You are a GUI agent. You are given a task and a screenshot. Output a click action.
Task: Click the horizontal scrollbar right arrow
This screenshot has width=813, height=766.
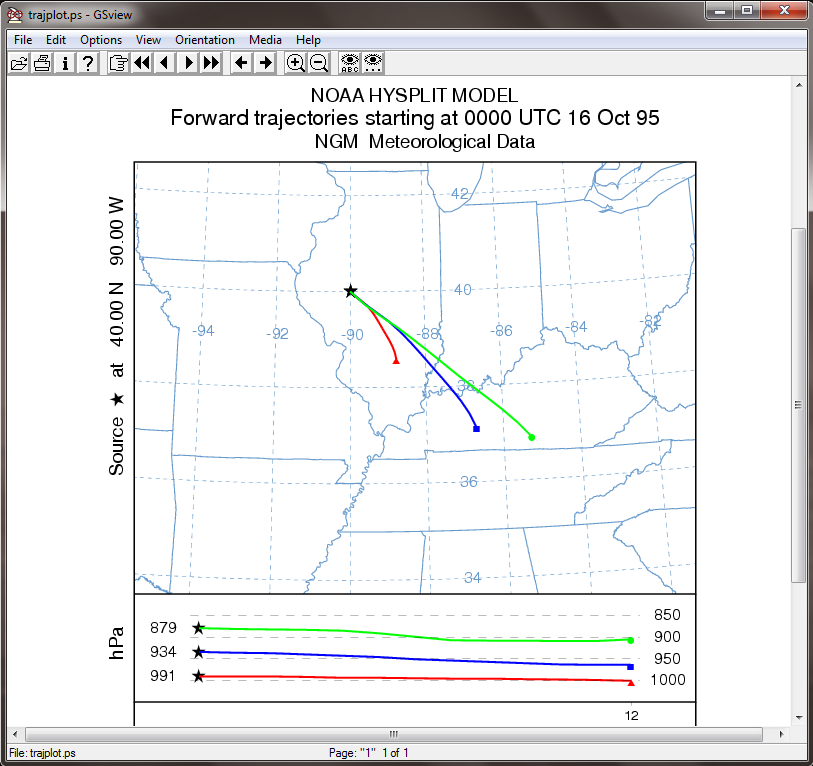click(x=781, y=734)
